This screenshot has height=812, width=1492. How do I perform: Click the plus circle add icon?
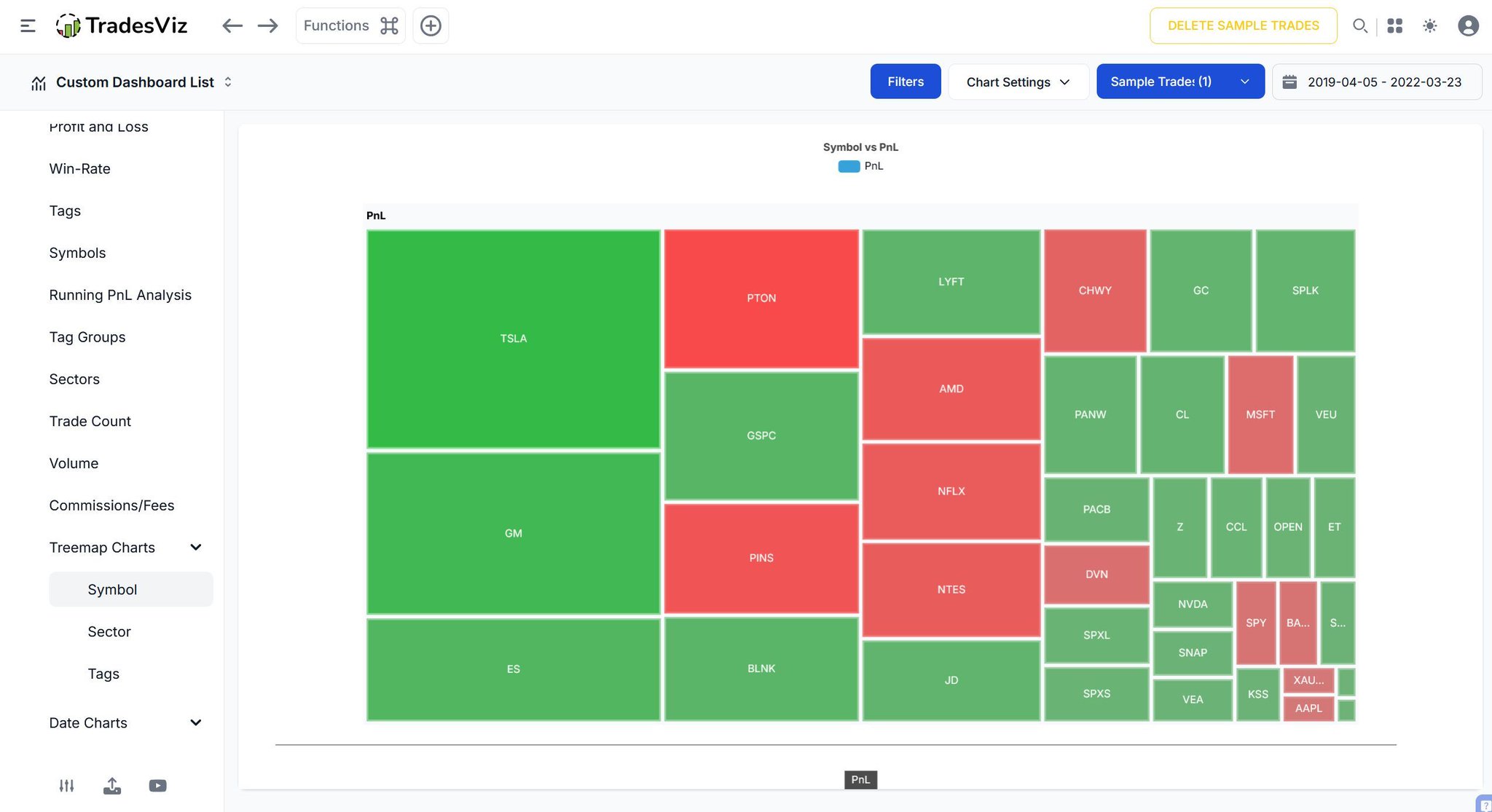[431, 26]
